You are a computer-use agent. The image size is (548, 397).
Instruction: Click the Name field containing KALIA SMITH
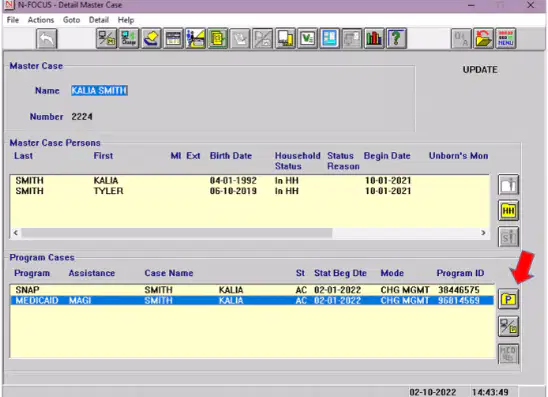coord(99,91)
